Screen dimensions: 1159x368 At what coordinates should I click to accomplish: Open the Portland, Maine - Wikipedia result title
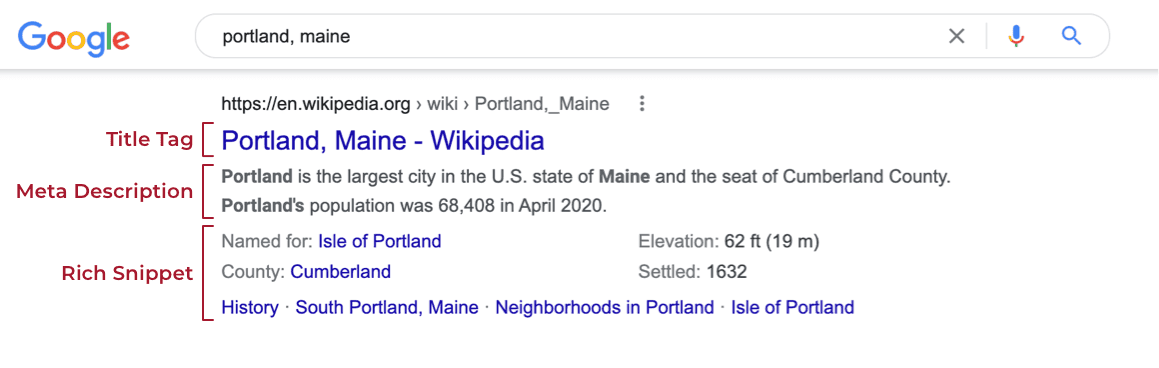pos(383,140)
